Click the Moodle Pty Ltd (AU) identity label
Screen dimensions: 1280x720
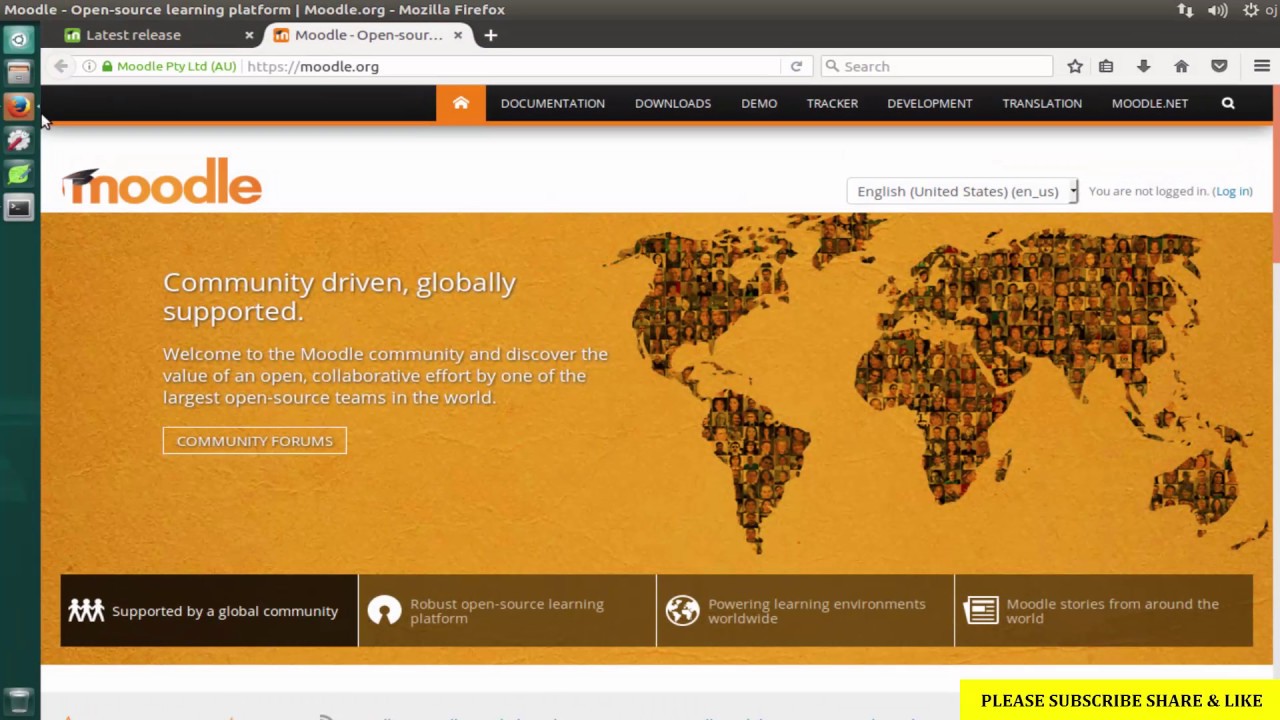click(176, 66)
